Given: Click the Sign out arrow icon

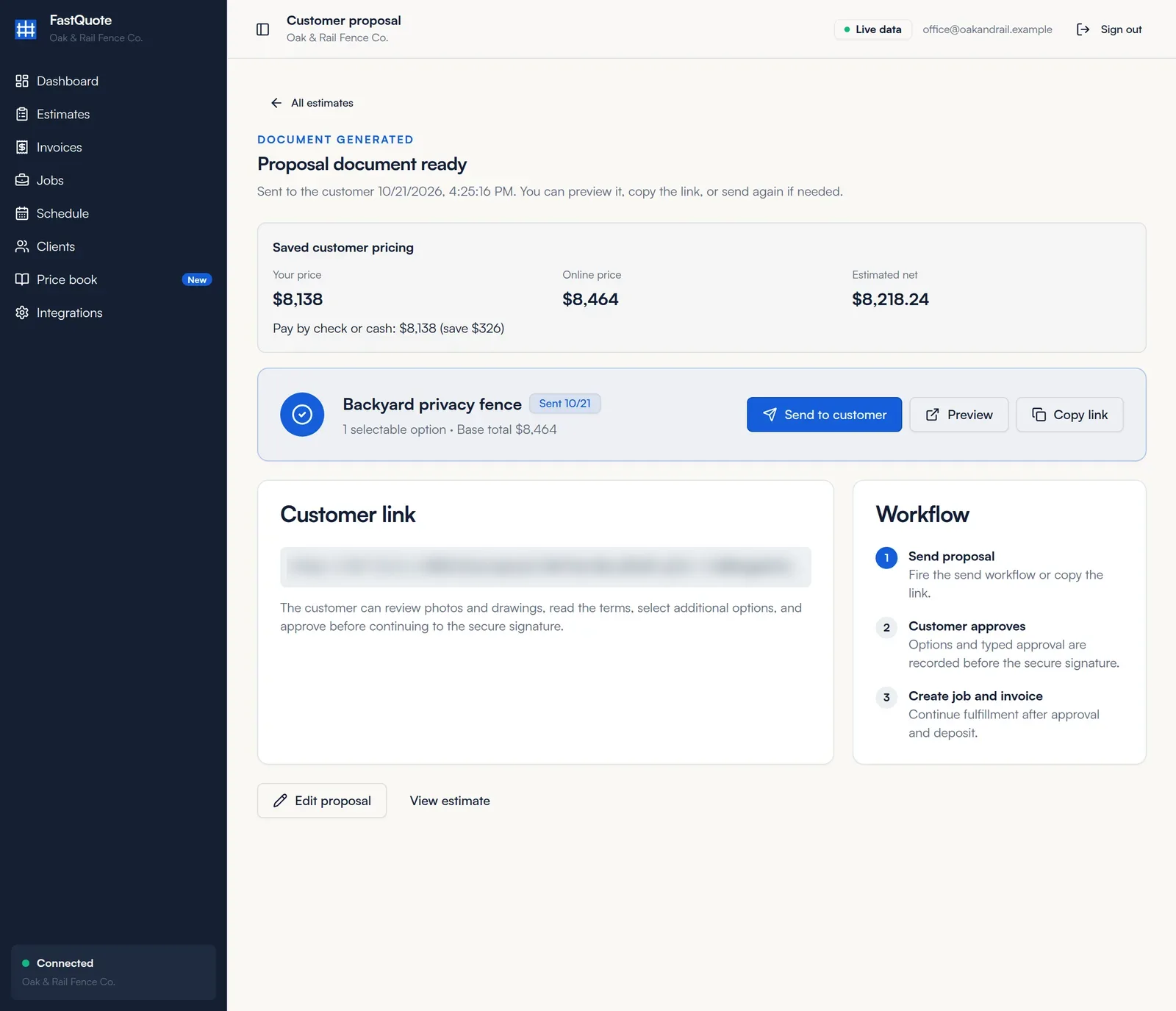Looking at the screenshot, I should (x=1083, y=29).
